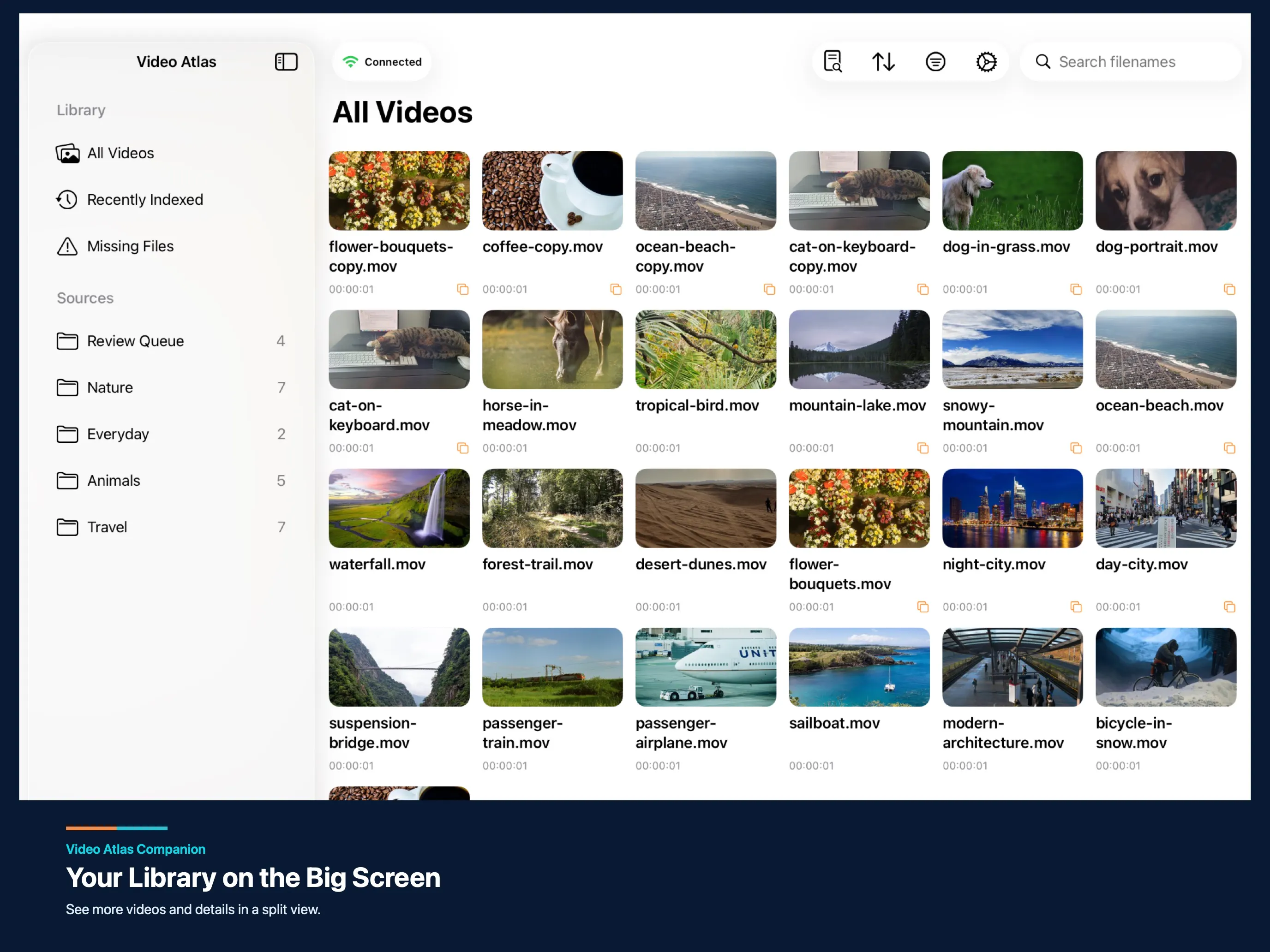Open the settings gear icon

986,61
